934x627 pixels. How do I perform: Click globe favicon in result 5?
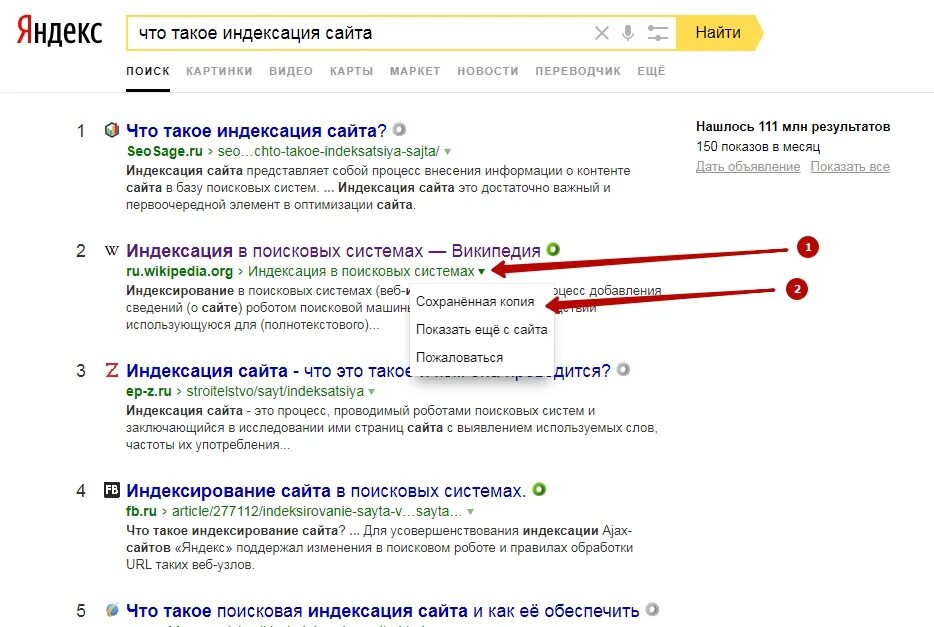coord(111,610)
